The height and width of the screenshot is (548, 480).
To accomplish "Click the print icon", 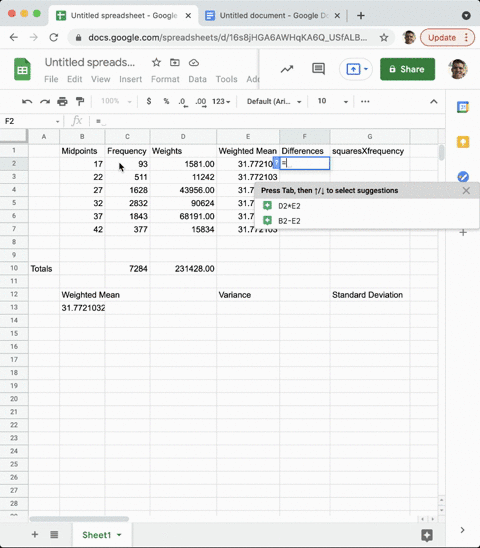I will point(62,102).
